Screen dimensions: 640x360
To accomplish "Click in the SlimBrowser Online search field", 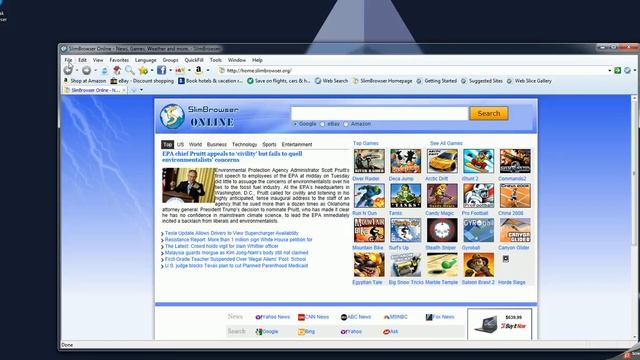I will 380,113.
